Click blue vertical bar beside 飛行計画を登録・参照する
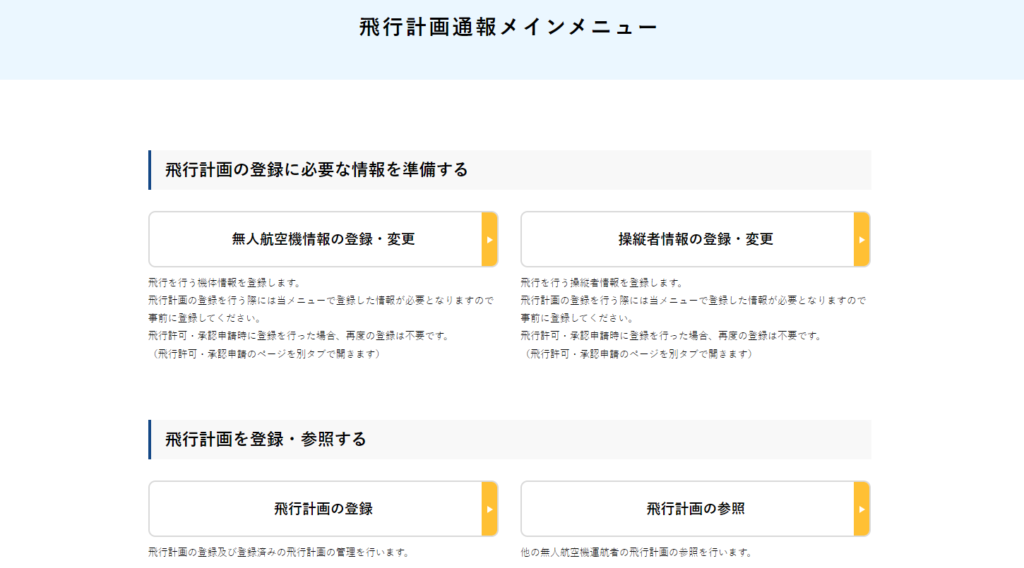The image size is (1024, 568). coord(150,439)
